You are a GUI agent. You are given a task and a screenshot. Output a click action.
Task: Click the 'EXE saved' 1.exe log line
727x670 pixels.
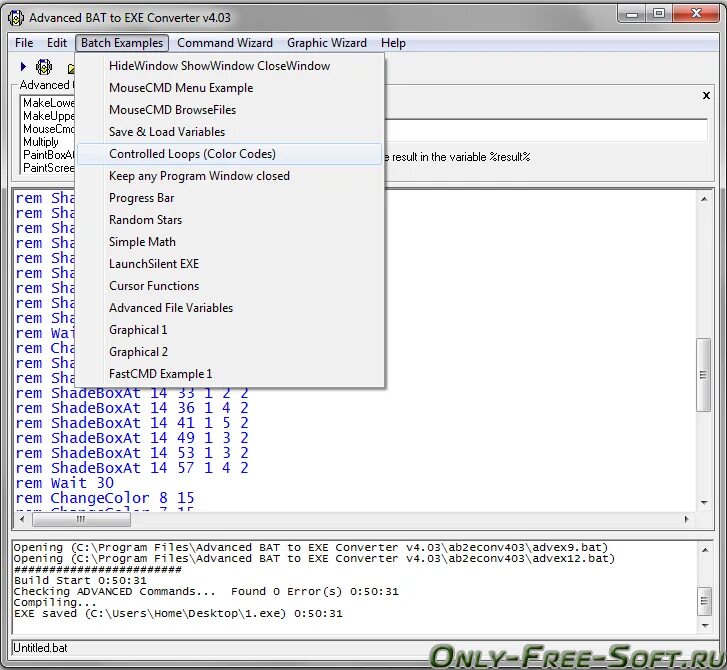pyautogui.click(x=178, y=614)
